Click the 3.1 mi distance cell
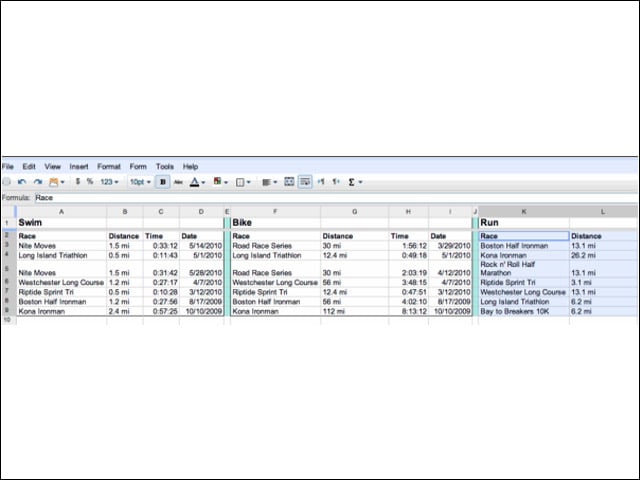Screen dimensions: 640x480 pyautogui.click(x=603, y=282)
